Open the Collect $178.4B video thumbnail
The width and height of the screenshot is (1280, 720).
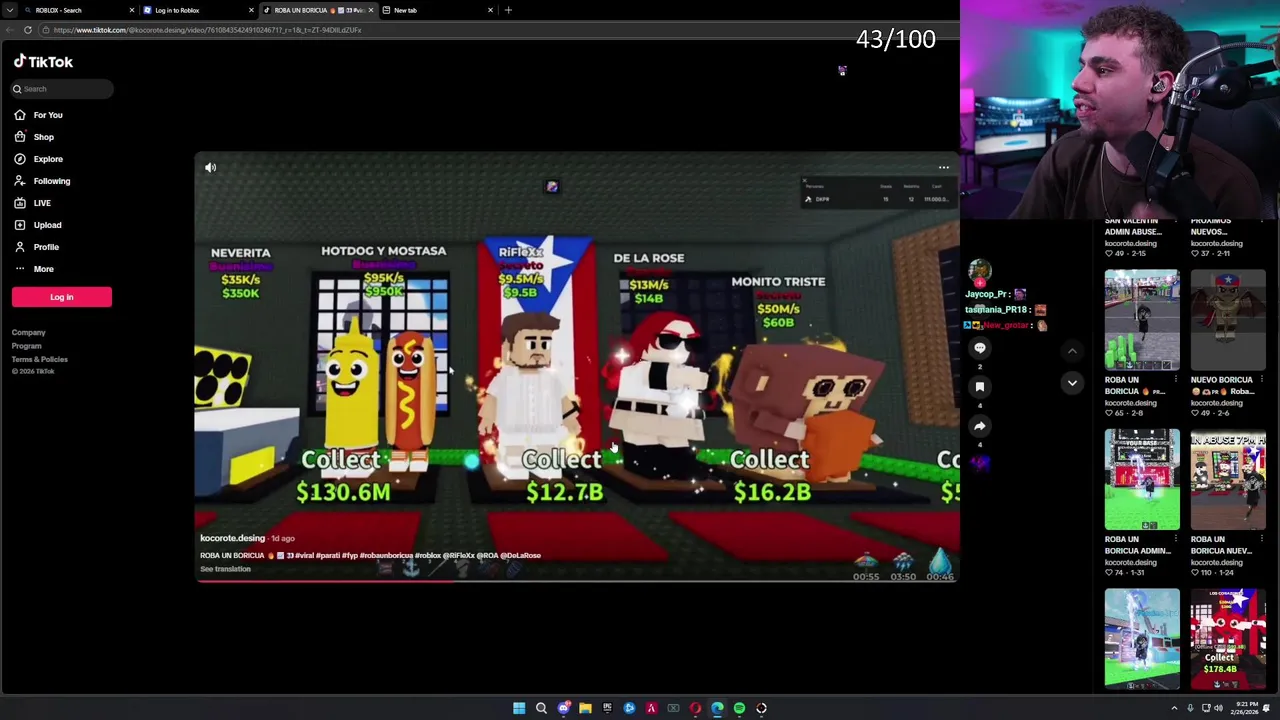1228,639
